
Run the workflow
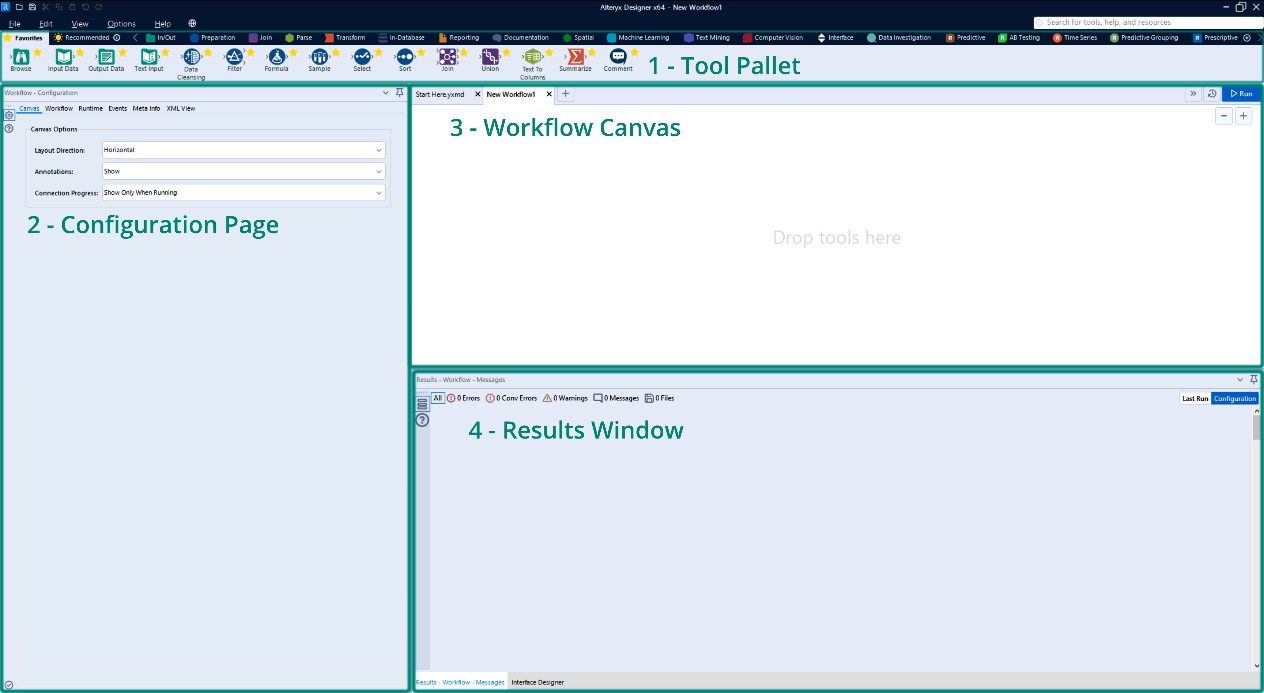click(1241, 93)
